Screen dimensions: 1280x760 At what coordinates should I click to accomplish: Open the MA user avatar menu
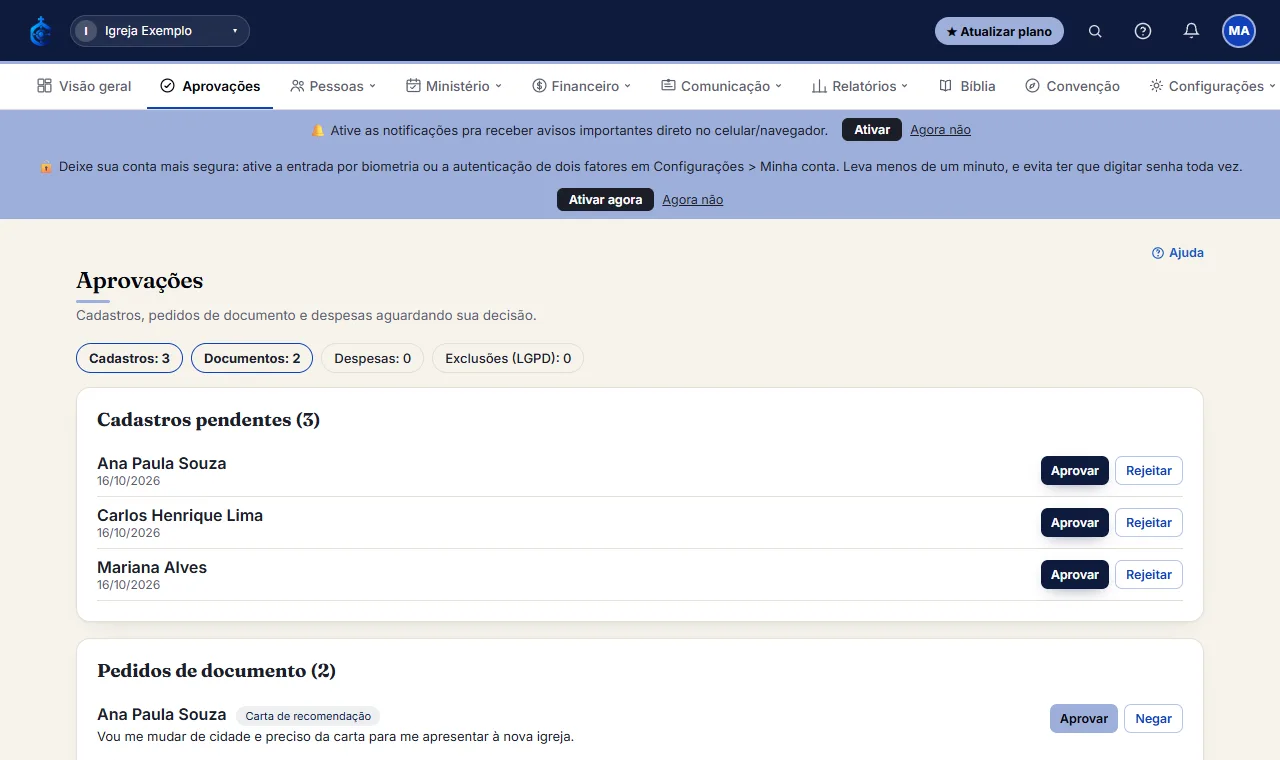click(x=1239, y=31)
